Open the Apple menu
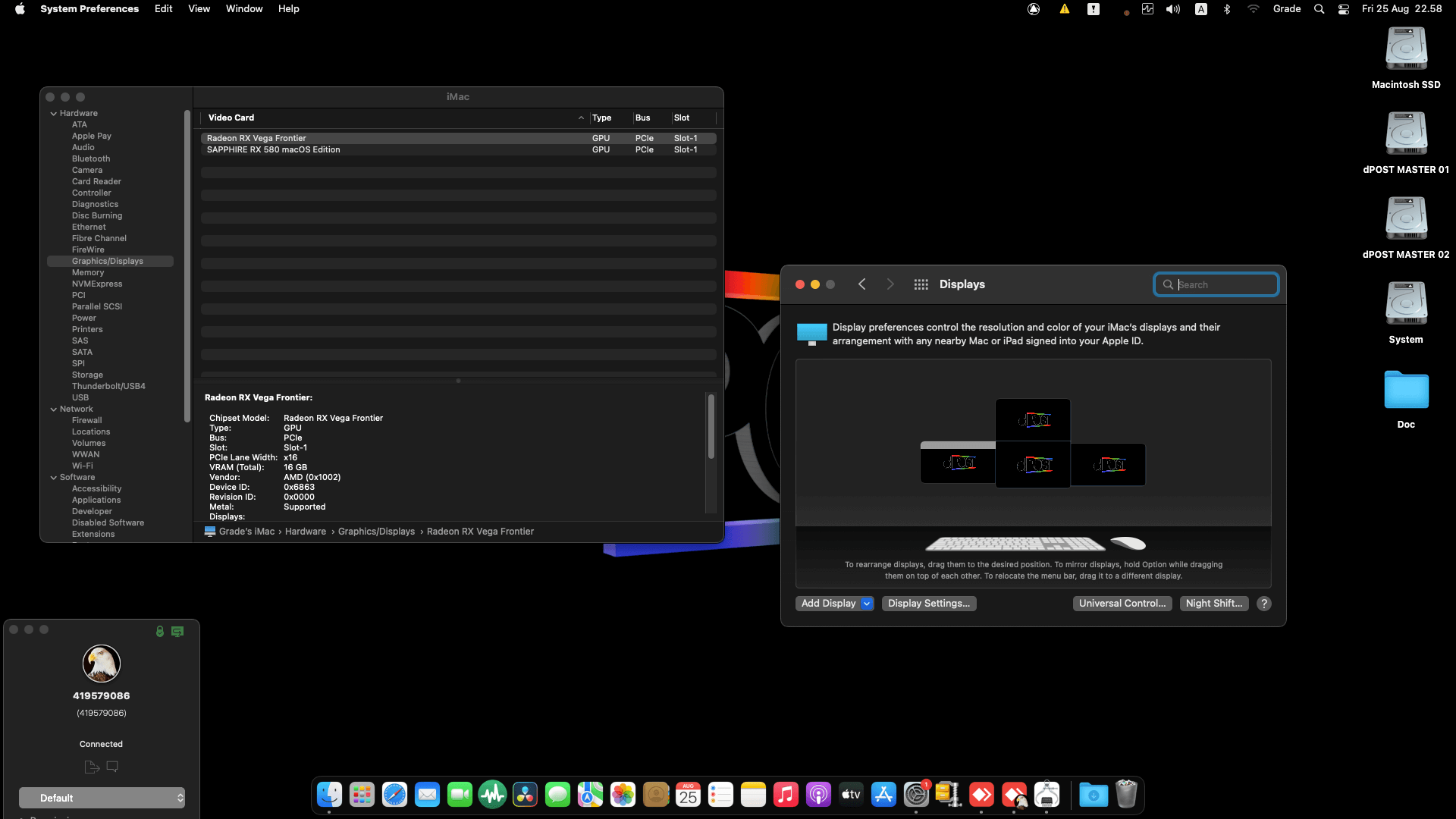This screenshot has height=819, width=1456. pos(20,9)
